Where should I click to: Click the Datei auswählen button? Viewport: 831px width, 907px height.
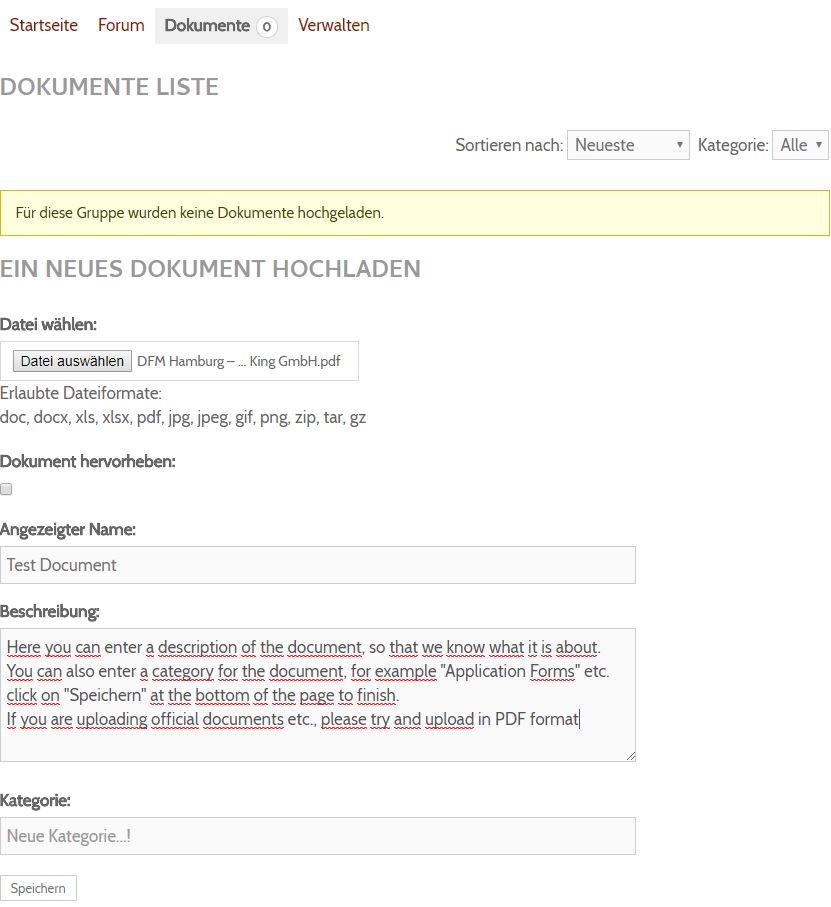point(72,361)
